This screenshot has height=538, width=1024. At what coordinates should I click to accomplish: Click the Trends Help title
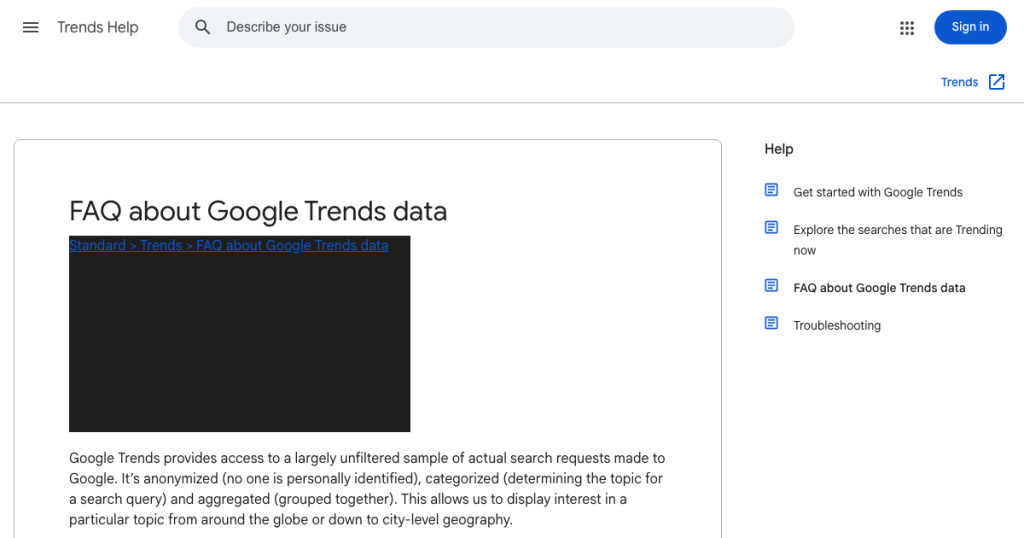[98, 27]
